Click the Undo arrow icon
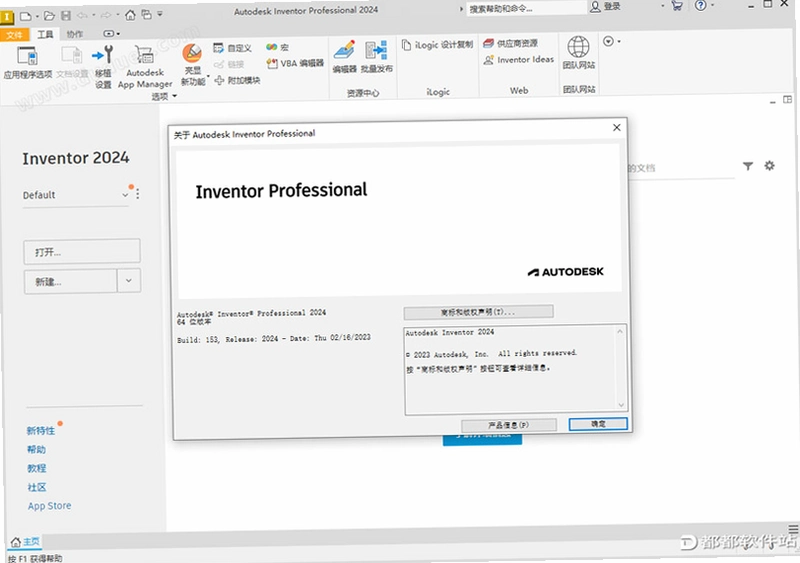Viewport: 800px width, 563px height. tap(83, 15)
